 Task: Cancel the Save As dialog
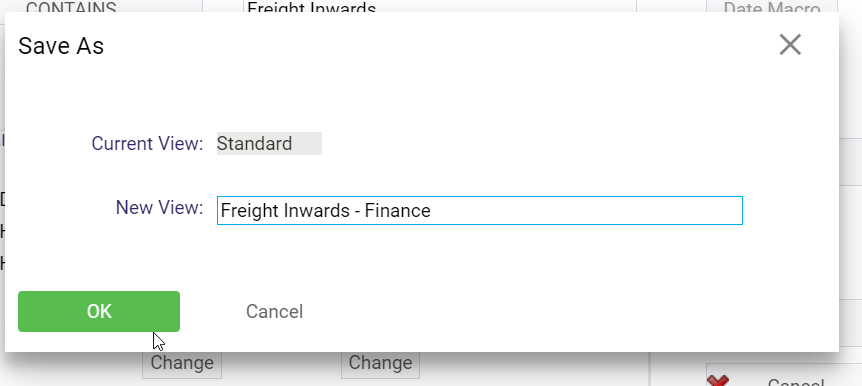click(x=274, y=311)
